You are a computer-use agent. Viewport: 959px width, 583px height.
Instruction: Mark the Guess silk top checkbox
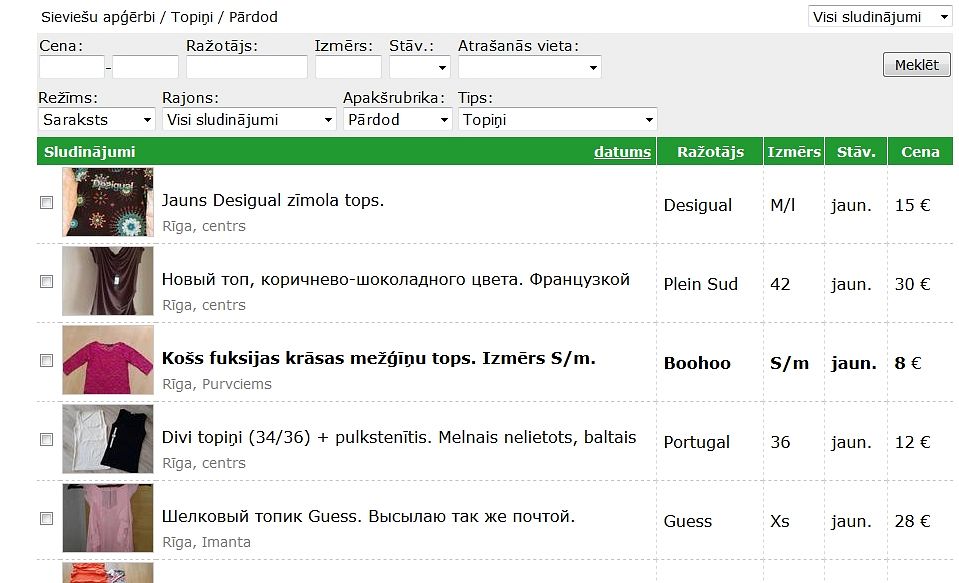46,519
